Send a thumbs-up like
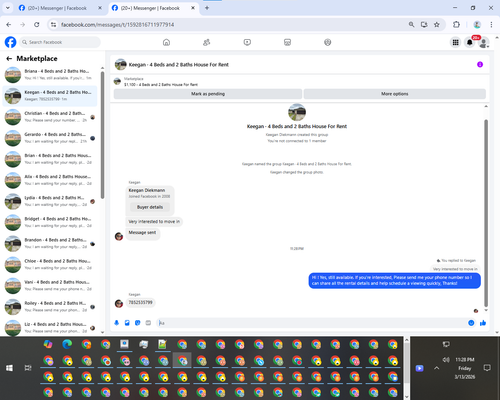 pyautogui.click(x=483, y=323)
